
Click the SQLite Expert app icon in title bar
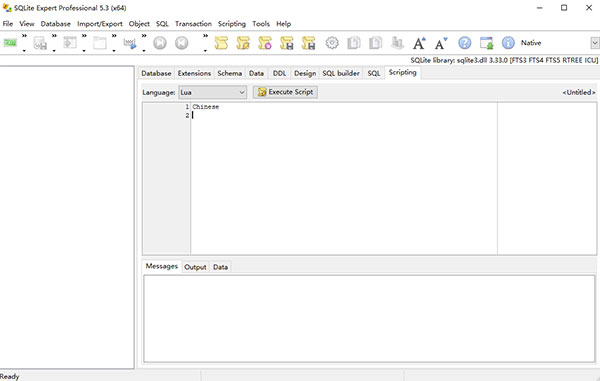7,8
